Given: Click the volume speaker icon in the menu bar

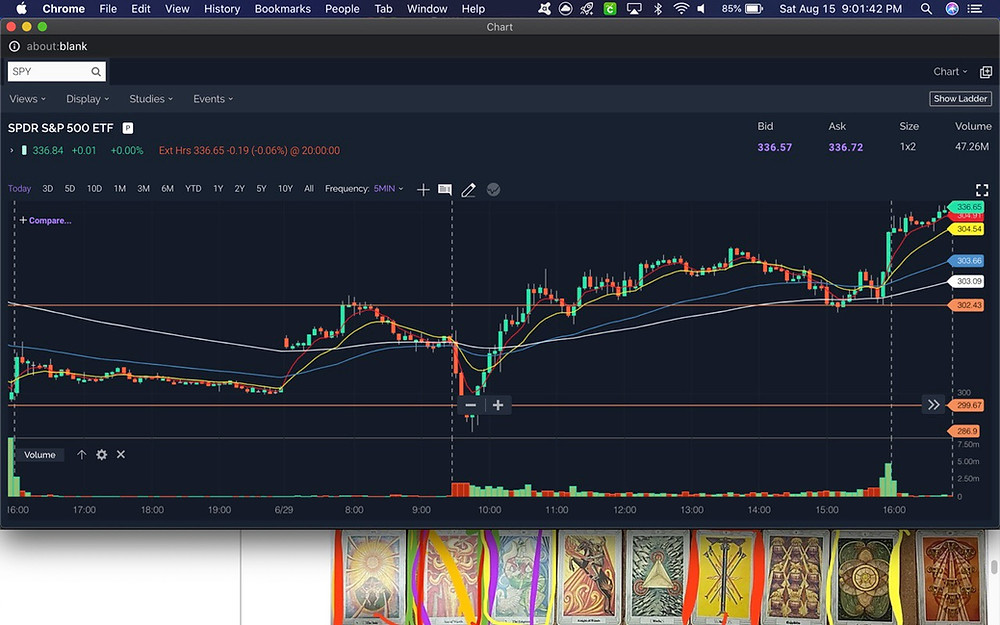Looking at the screenshot, I should click(701, 9).
